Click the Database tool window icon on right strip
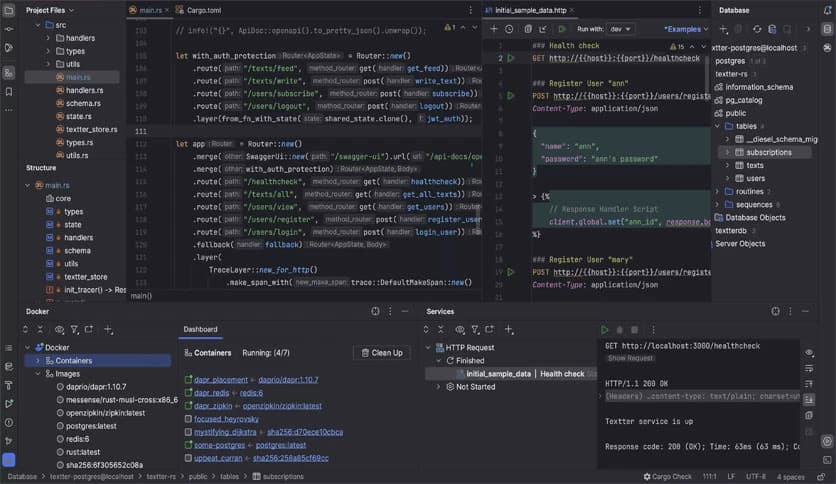This screenshot has width=836, height=484. pos(827,29)
